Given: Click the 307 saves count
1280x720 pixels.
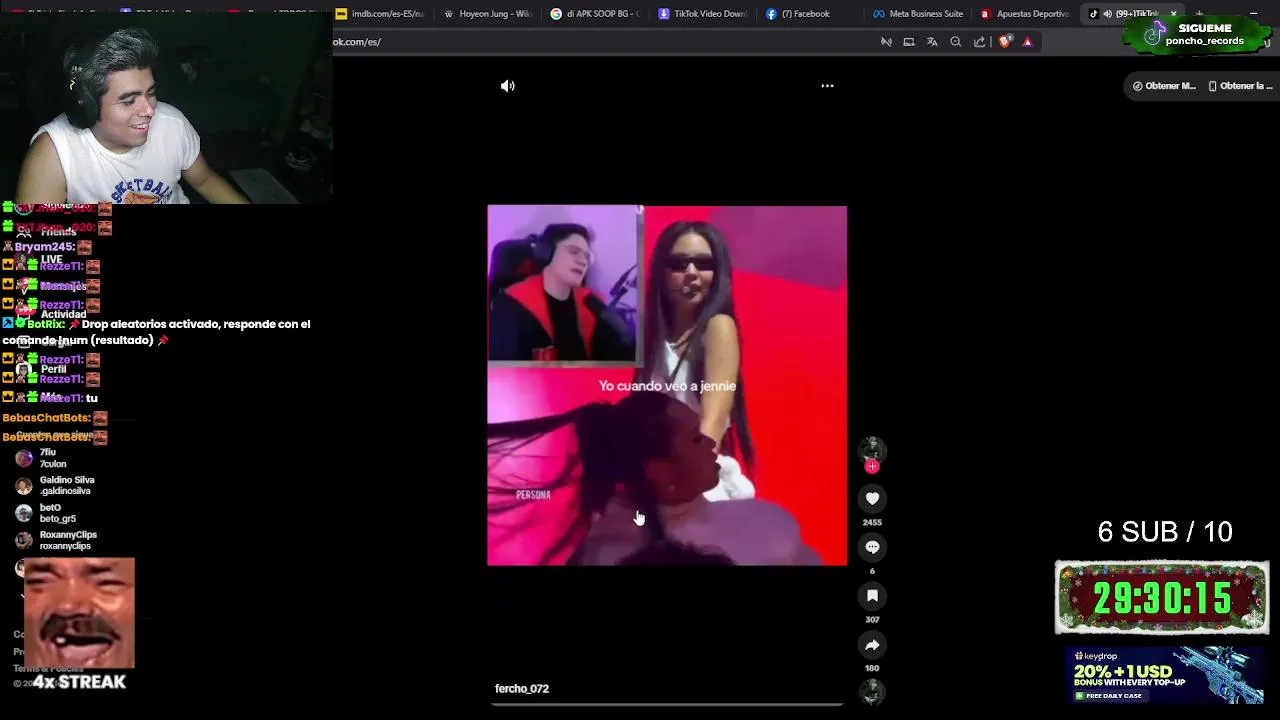Looking at the screenshot, I should tap(872, 620).
